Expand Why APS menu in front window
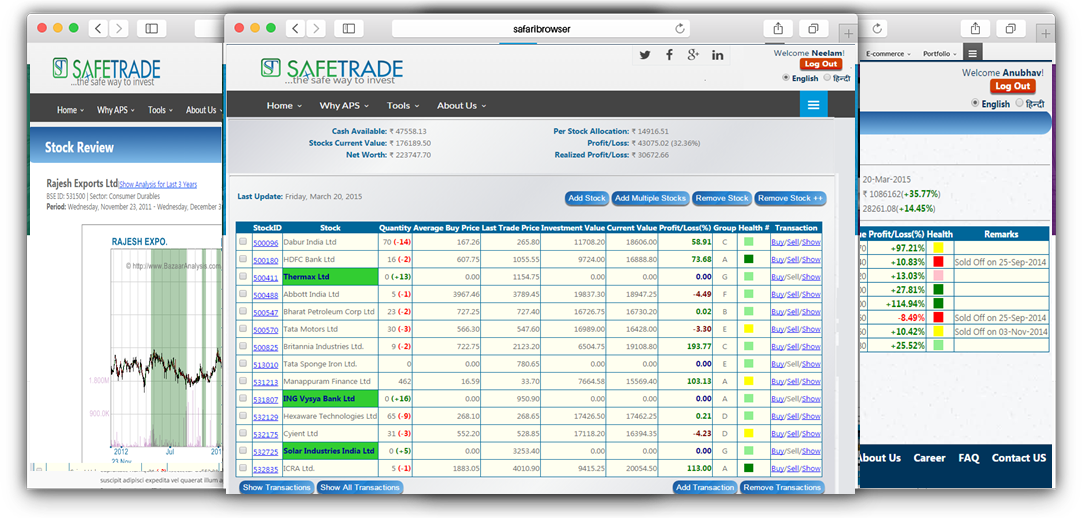This screenshot has width=1082, height=518. click(x=344, y=106)
